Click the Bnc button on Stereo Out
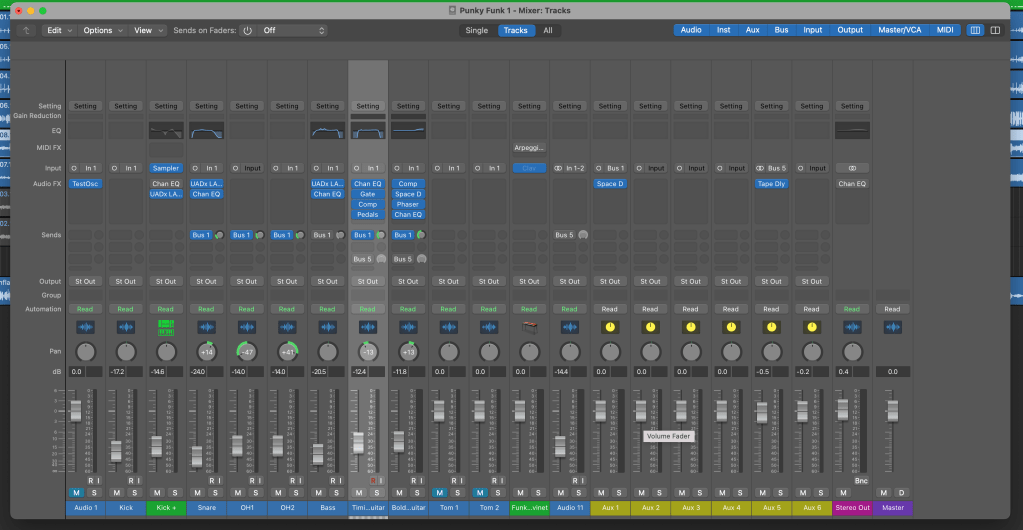Screen dimensions: 1023x530 (861, 481)
